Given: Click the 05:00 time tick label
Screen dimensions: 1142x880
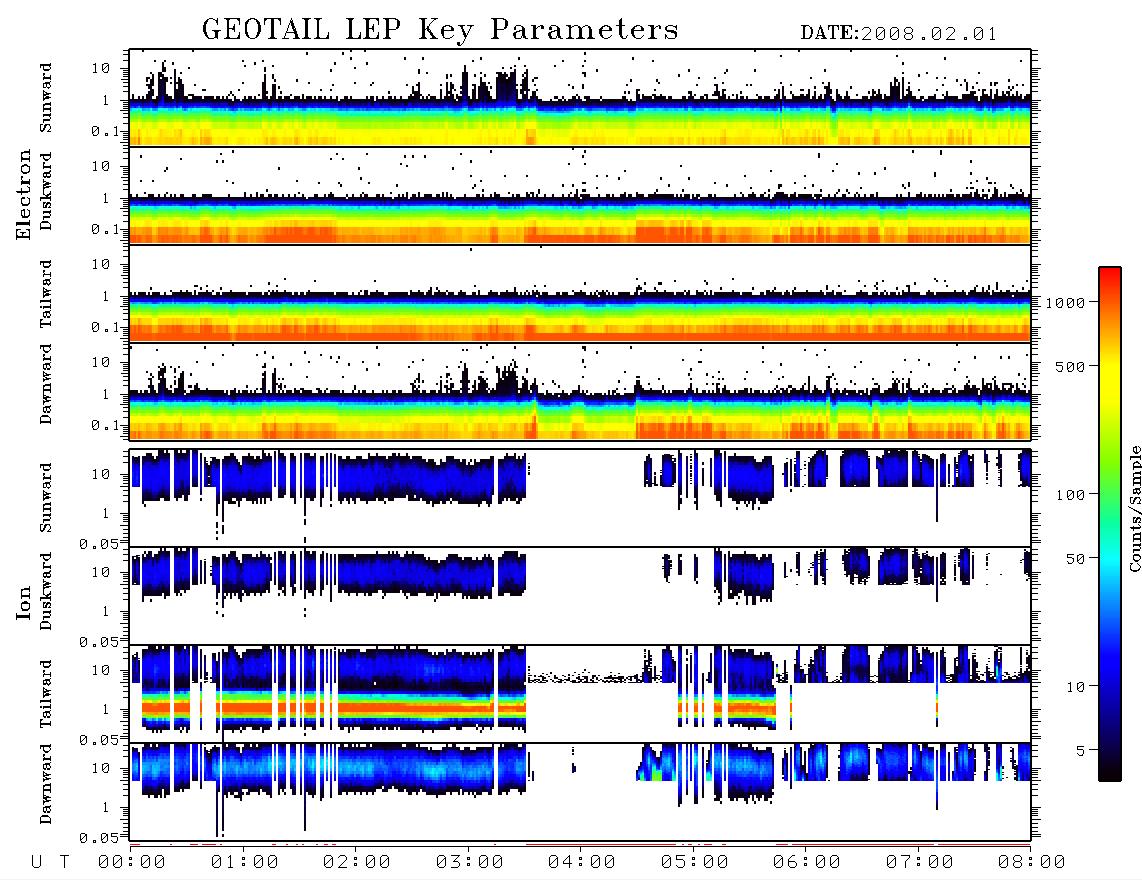Looking at the screenshot, I should pyautogui.click(x=695, y=863).
